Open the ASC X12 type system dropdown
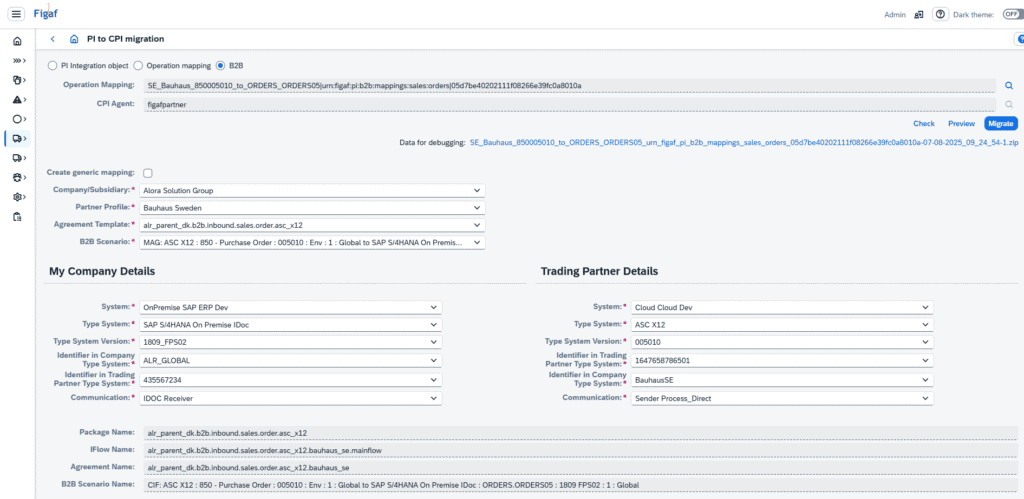The height and width of the screenshot is (499, 1024). pyautogui.click(x=782, y=324)
